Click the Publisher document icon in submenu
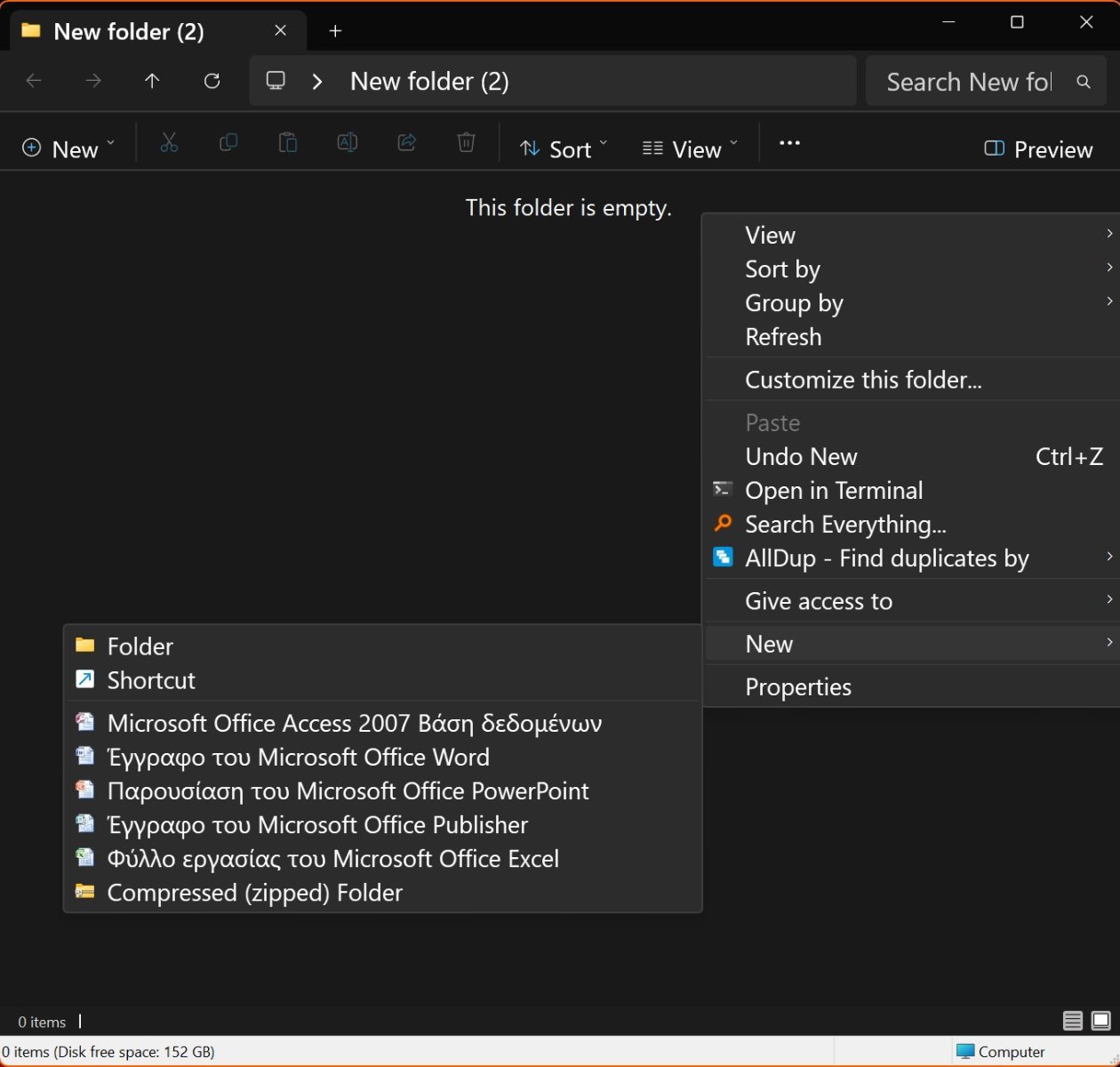 click(85, 823)
